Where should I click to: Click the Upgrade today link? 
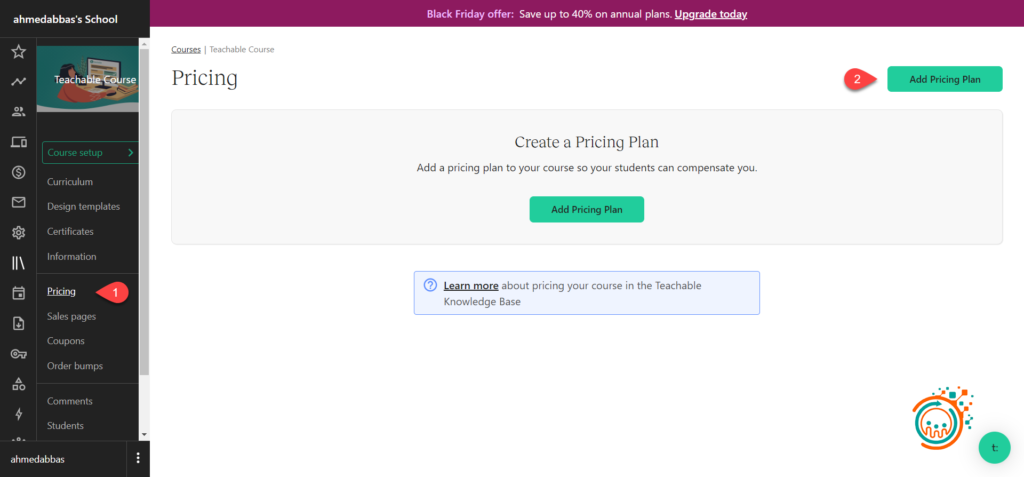click(x=711, y=14)
